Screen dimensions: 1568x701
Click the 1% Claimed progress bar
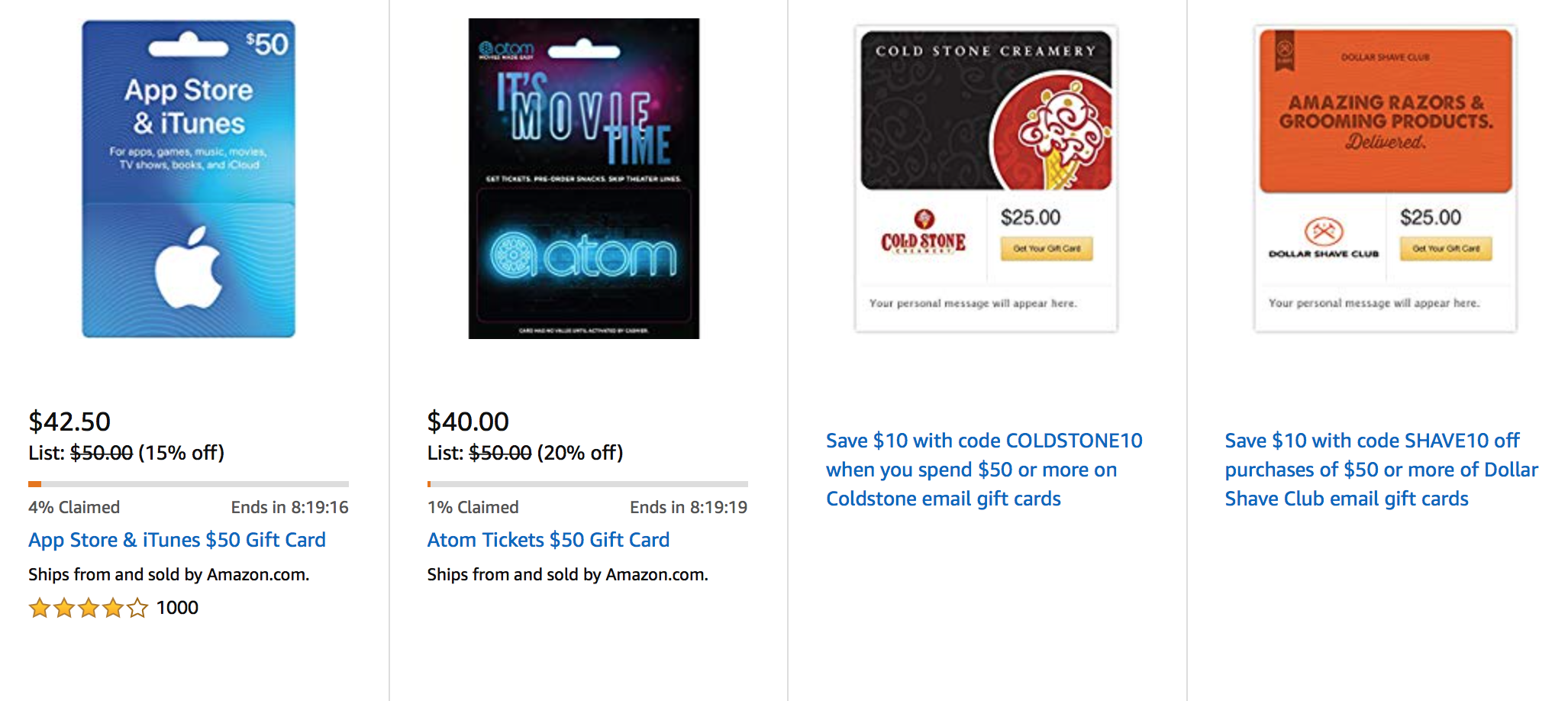[587, 484]
